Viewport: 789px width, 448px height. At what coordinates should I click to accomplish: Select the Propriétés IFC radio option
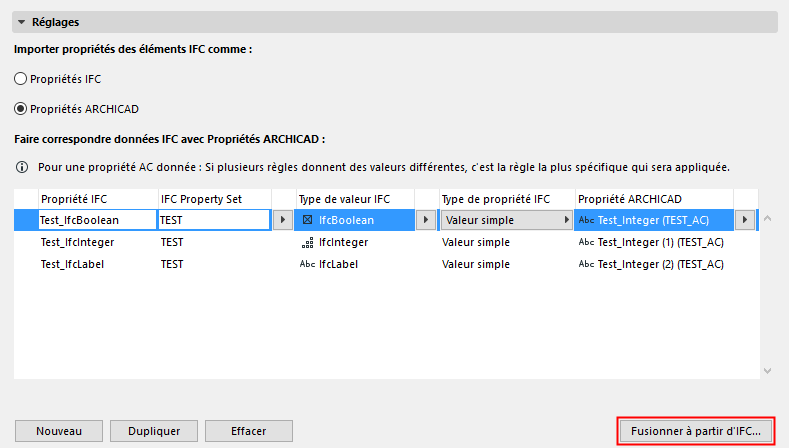(21, 78)
